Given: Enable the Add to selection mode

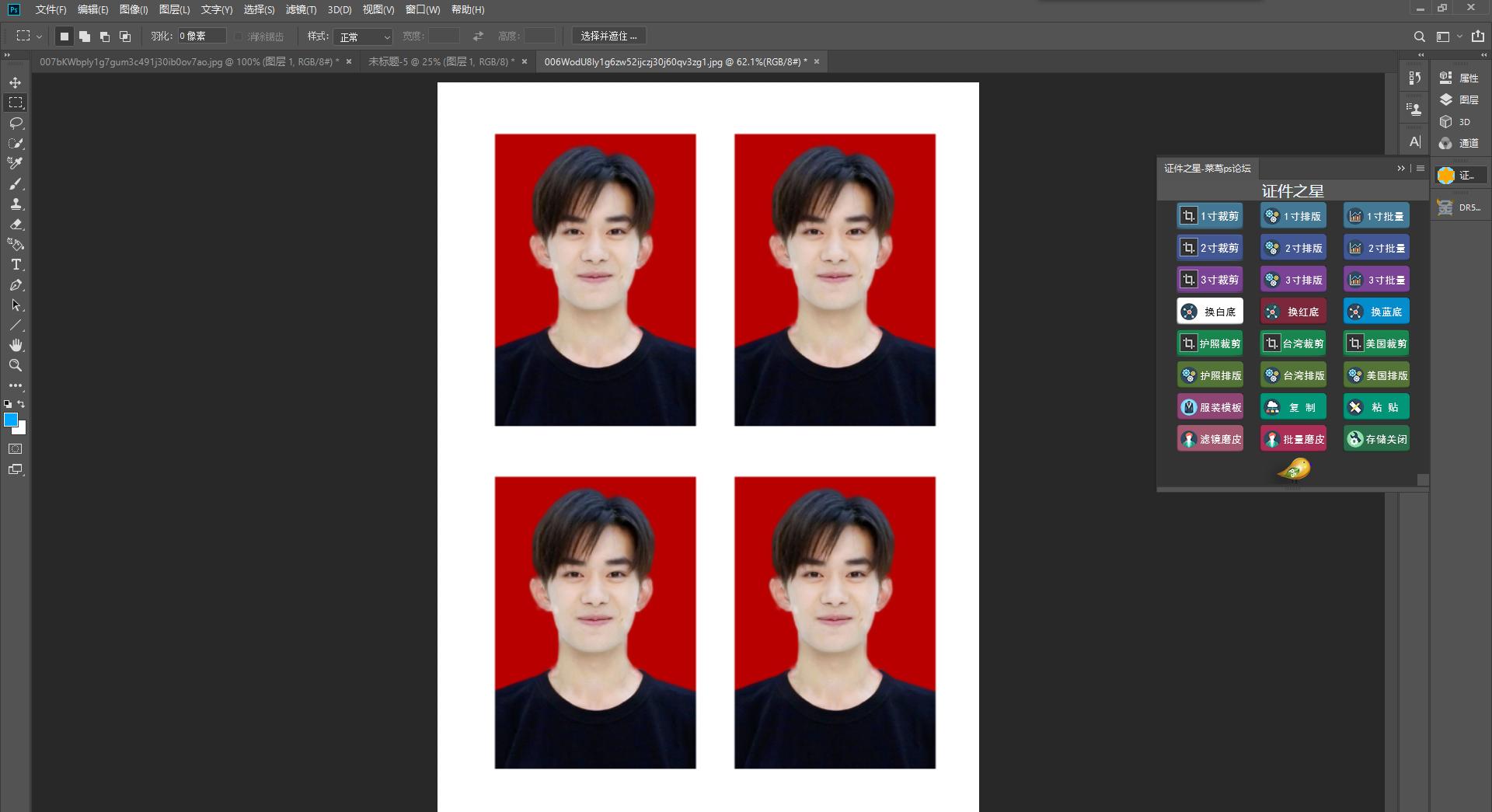Looking at the screenshot, I should 85,36.
